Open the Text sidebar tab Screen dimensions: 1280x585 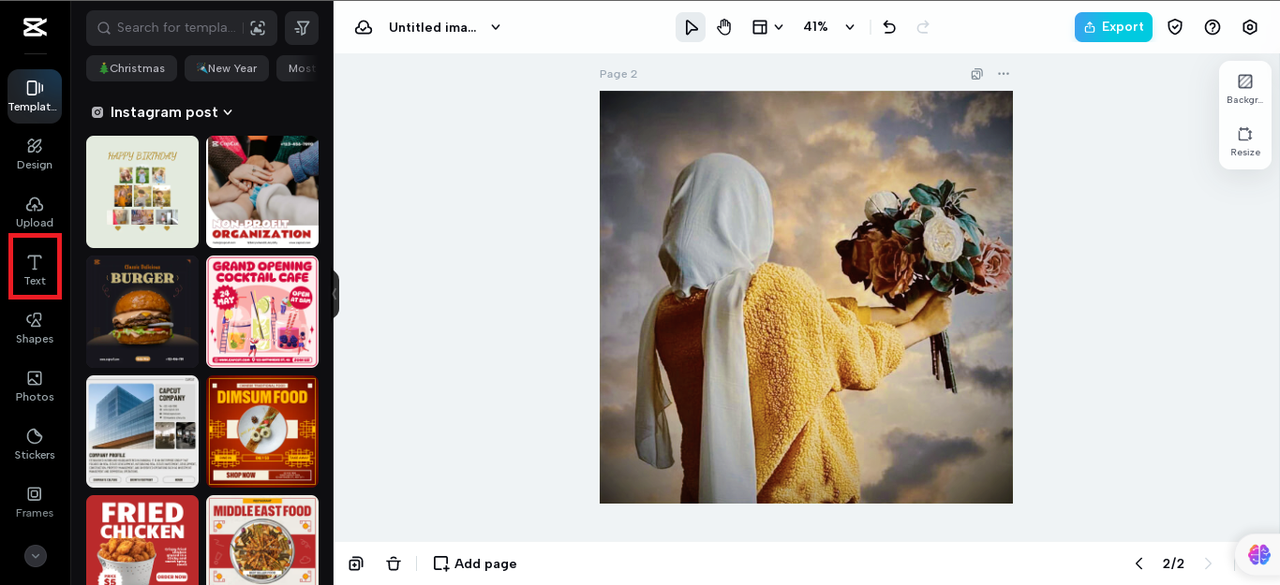pyautogui.click(x=35, y=269)
